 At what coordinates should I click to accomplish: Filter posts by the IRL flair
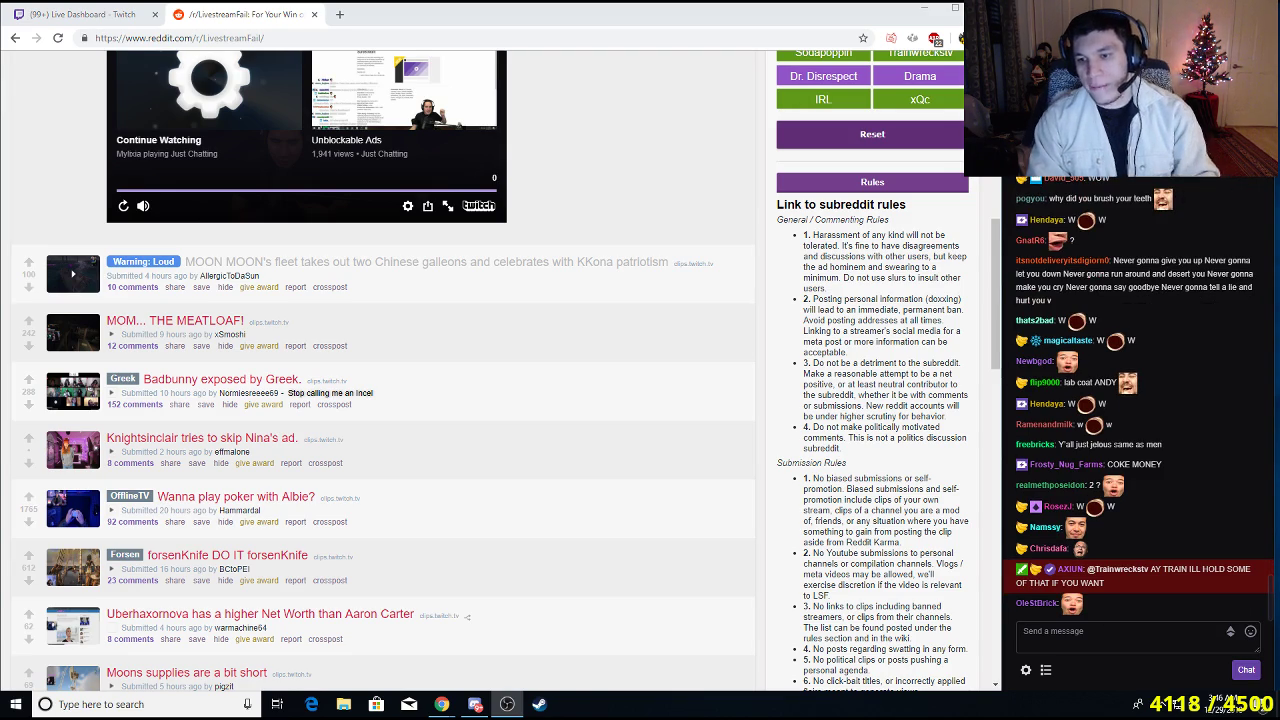(824, 99)
